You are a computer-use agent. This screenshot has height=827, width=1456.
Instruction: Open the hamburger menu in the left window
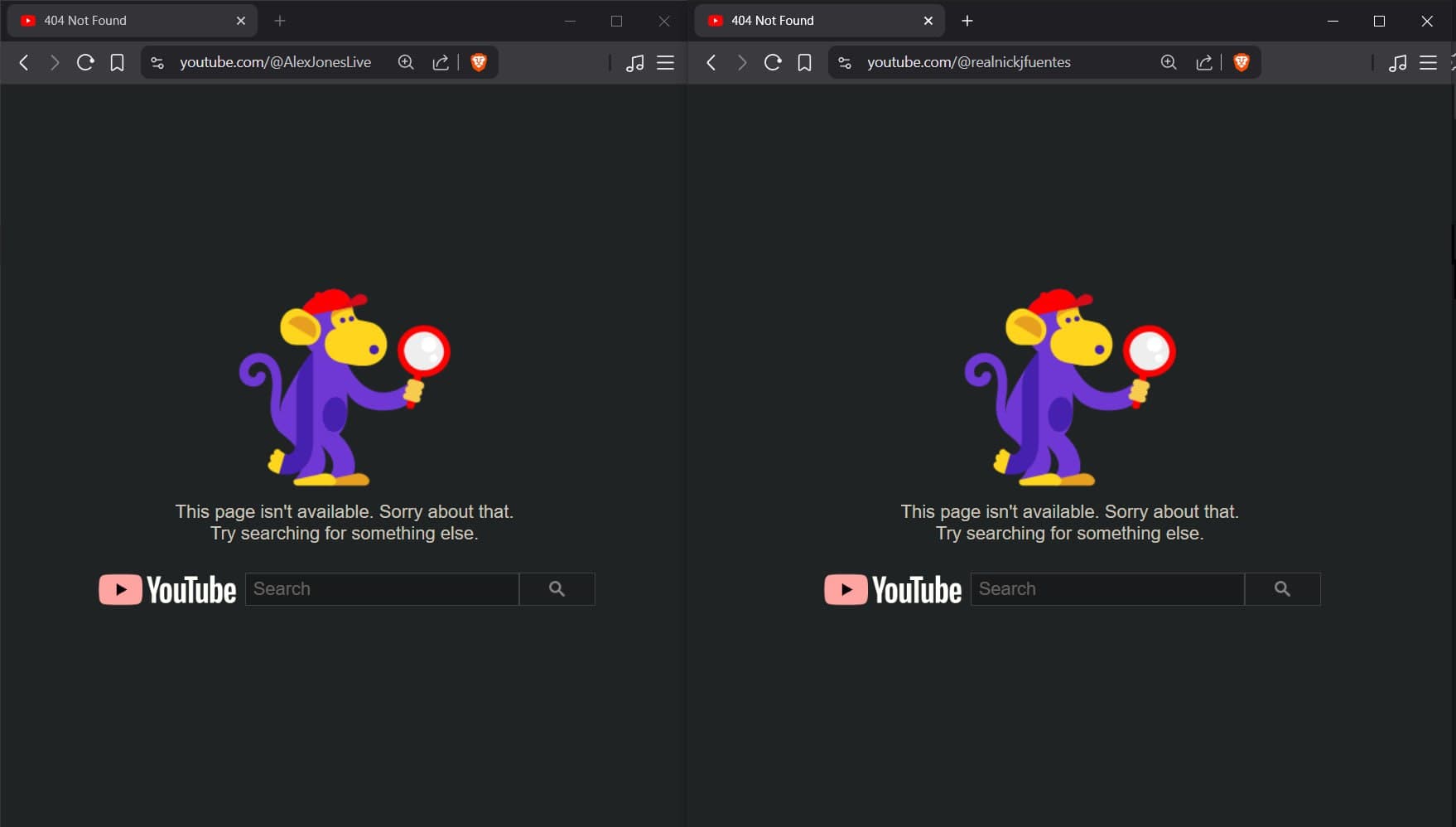[665, 62]
